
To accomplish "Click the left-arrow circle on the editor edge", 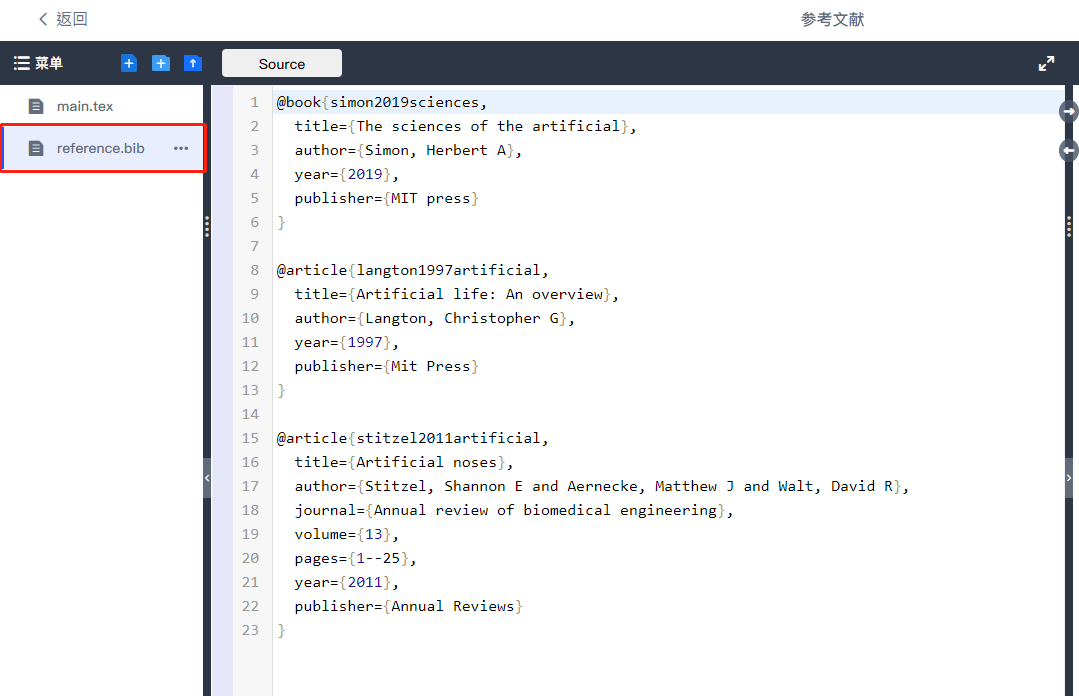I will (1068, 150).
